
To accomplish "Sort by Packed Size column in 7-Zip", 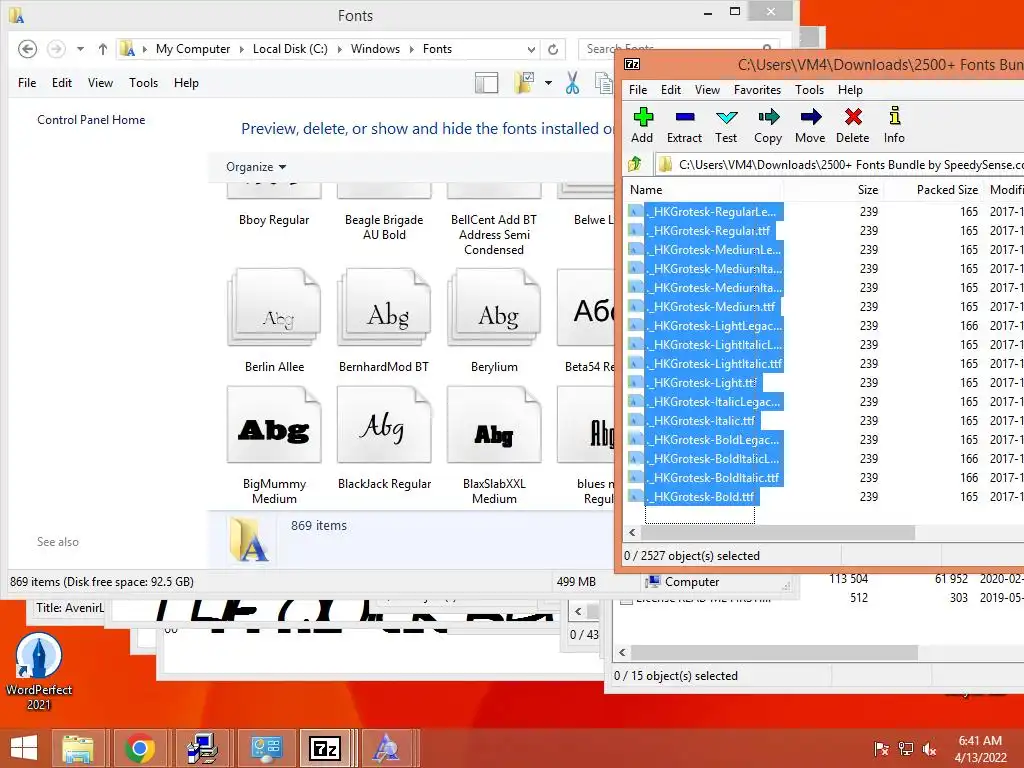I will coord(933,189).
